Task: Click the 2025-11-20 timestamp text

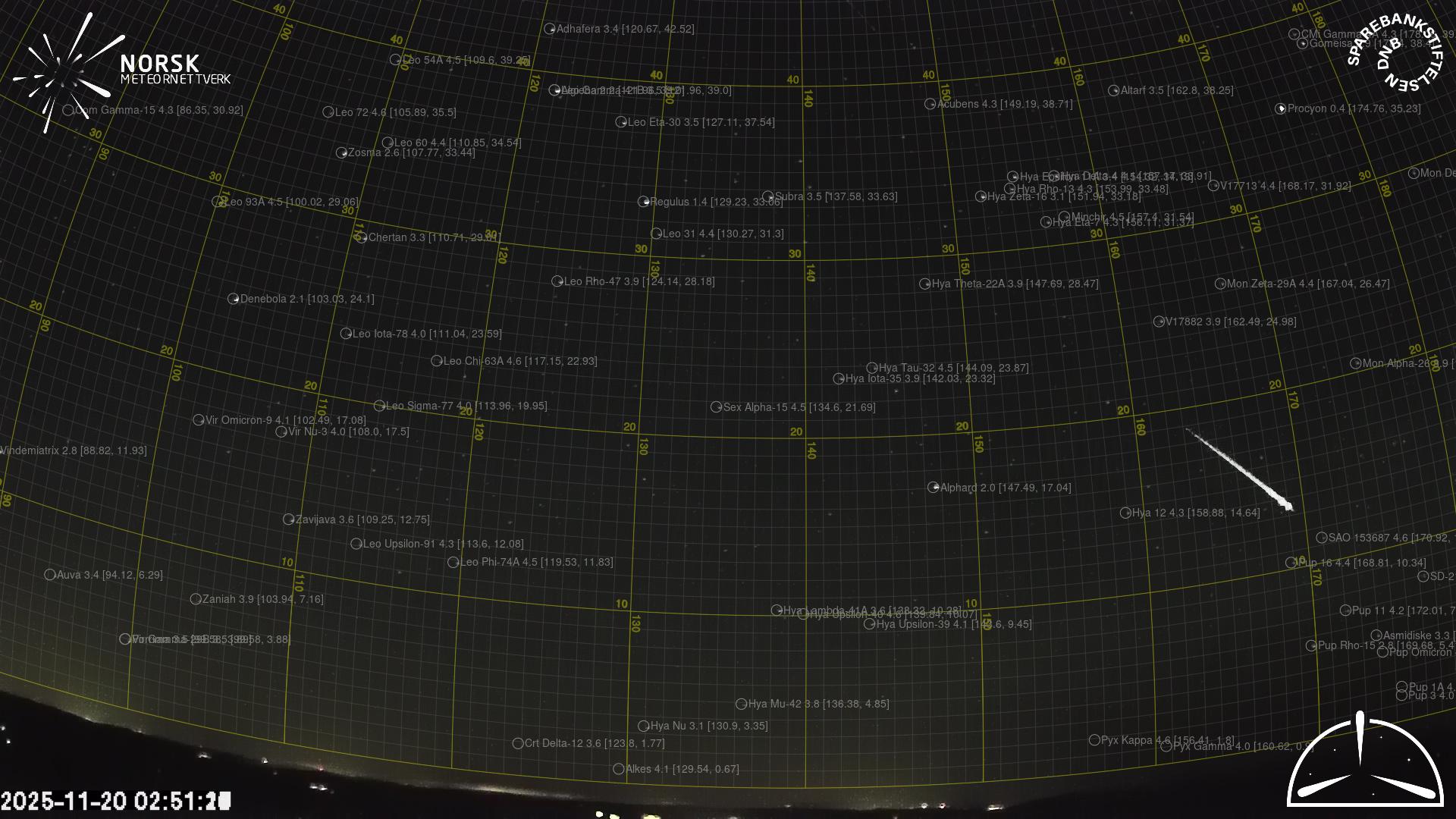Action: [x=115, y=801]
